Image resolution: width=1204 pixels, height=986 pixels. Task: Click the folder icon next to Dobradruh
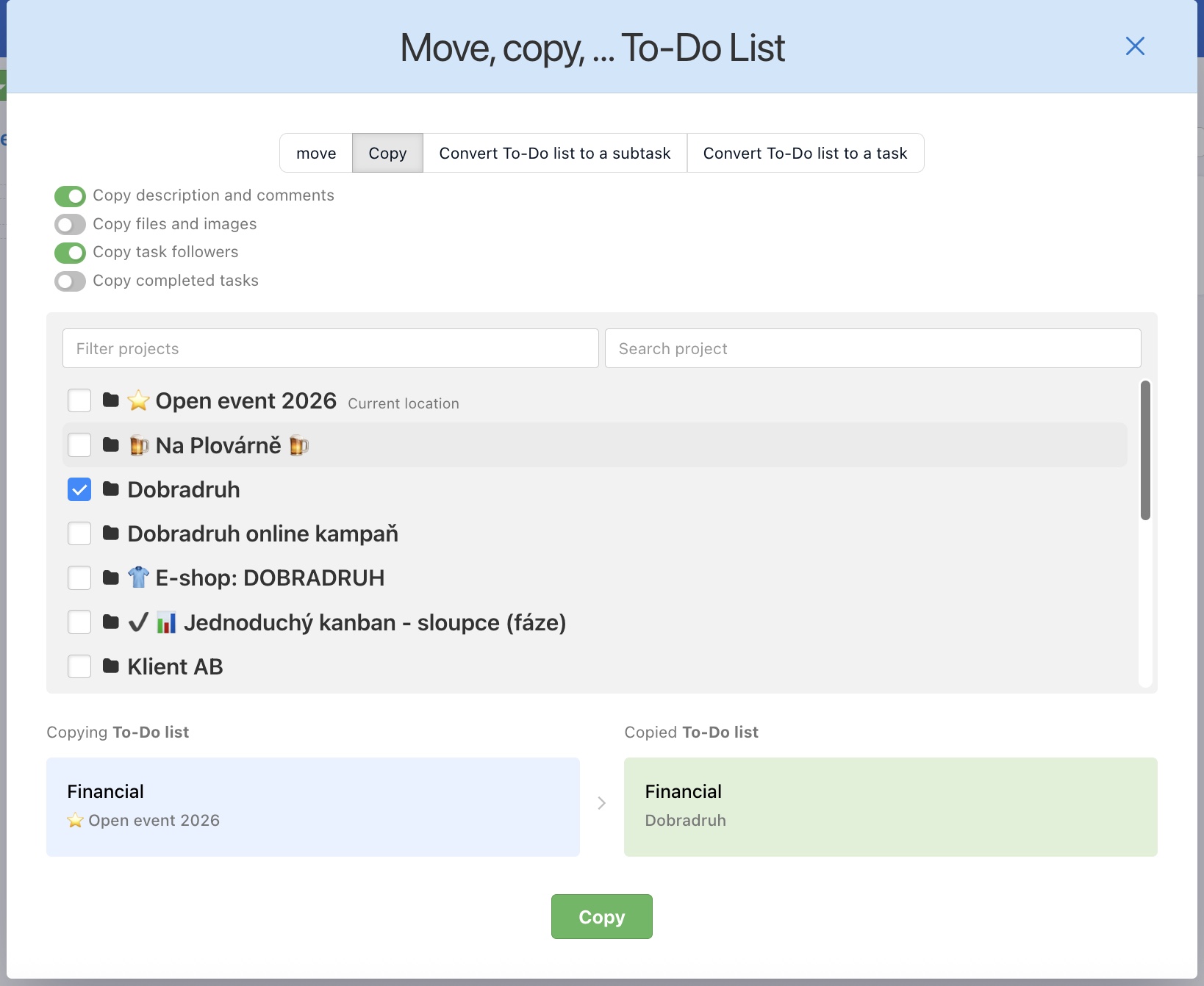(x=111, y=489)
